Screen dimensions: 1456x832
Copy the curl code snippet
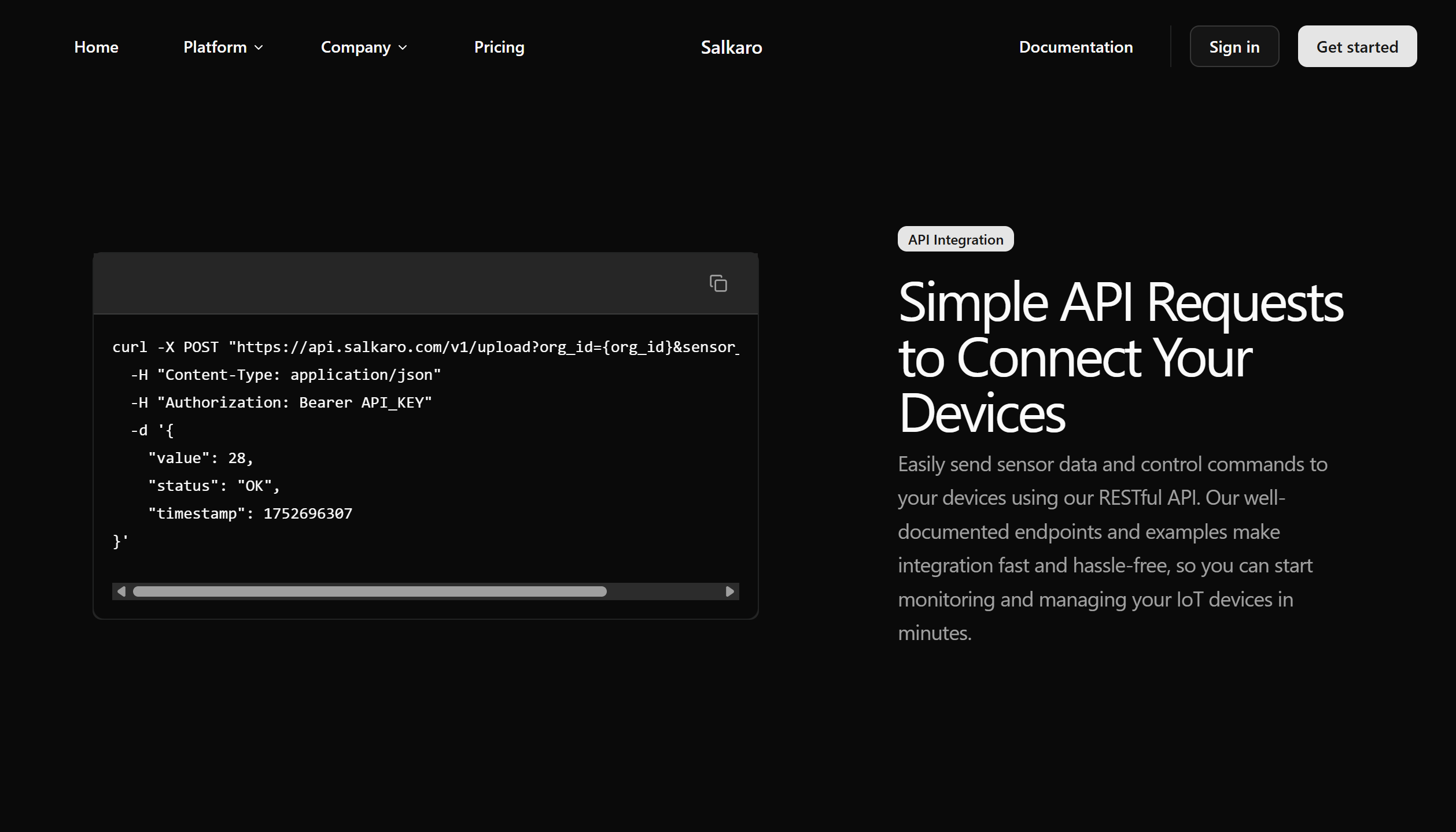point(718,283)
